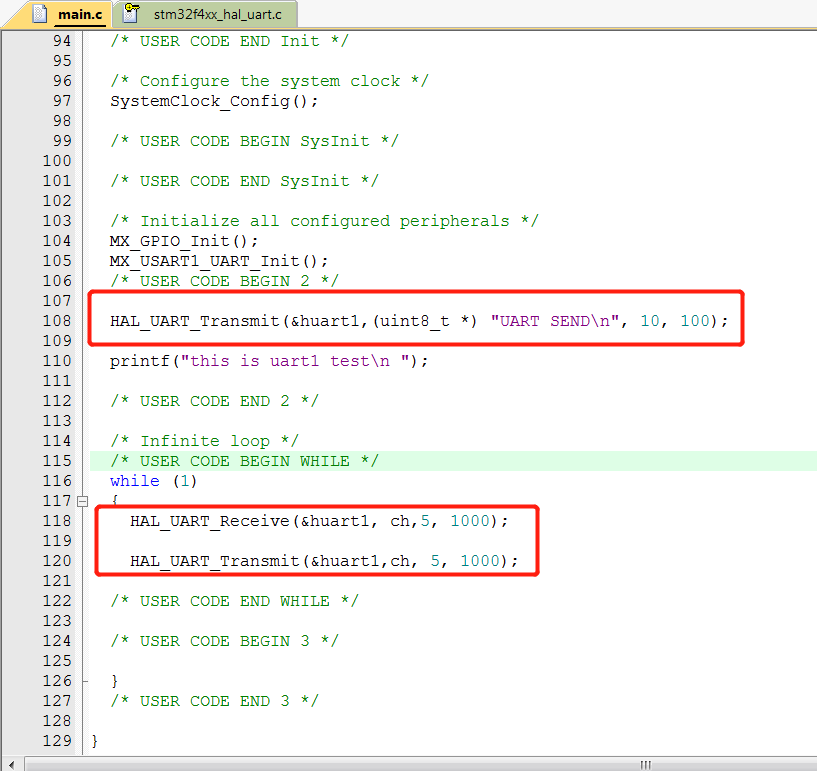Click line number 120 in the gutter
817x771 pixels.
pyautogui.click(x=57, y=561)
